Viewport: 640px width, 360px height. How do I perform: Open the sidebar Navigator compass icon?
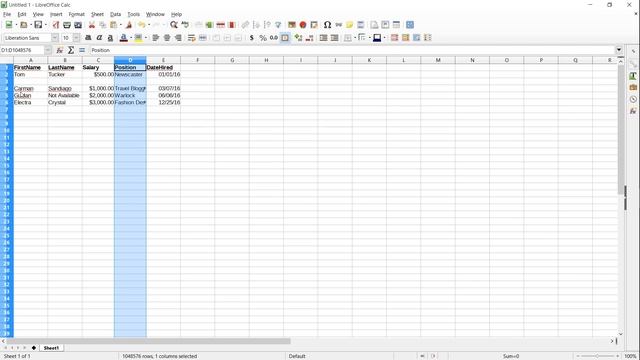pos(633,99)
